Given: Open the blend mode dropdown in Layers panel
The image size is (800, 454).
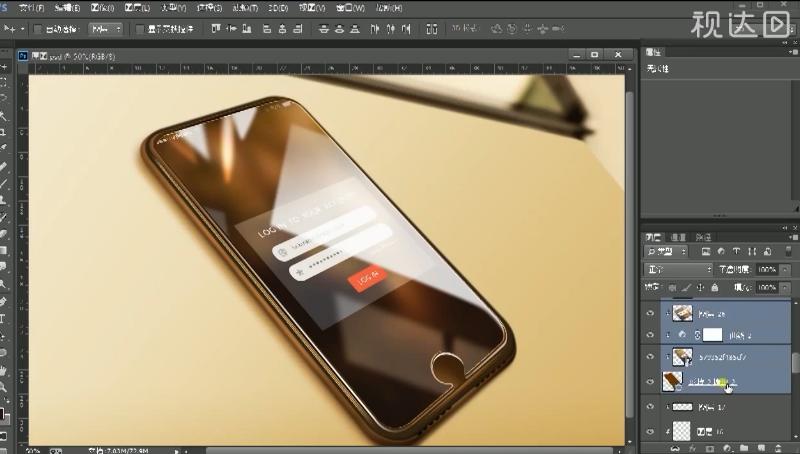Looking at the screenshot, I should 679,270.
